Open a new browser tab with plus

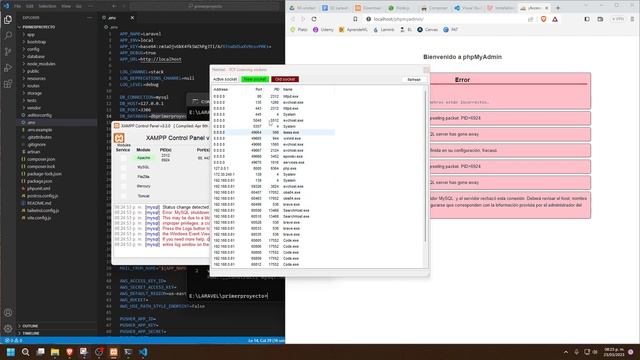pos(558,8)
